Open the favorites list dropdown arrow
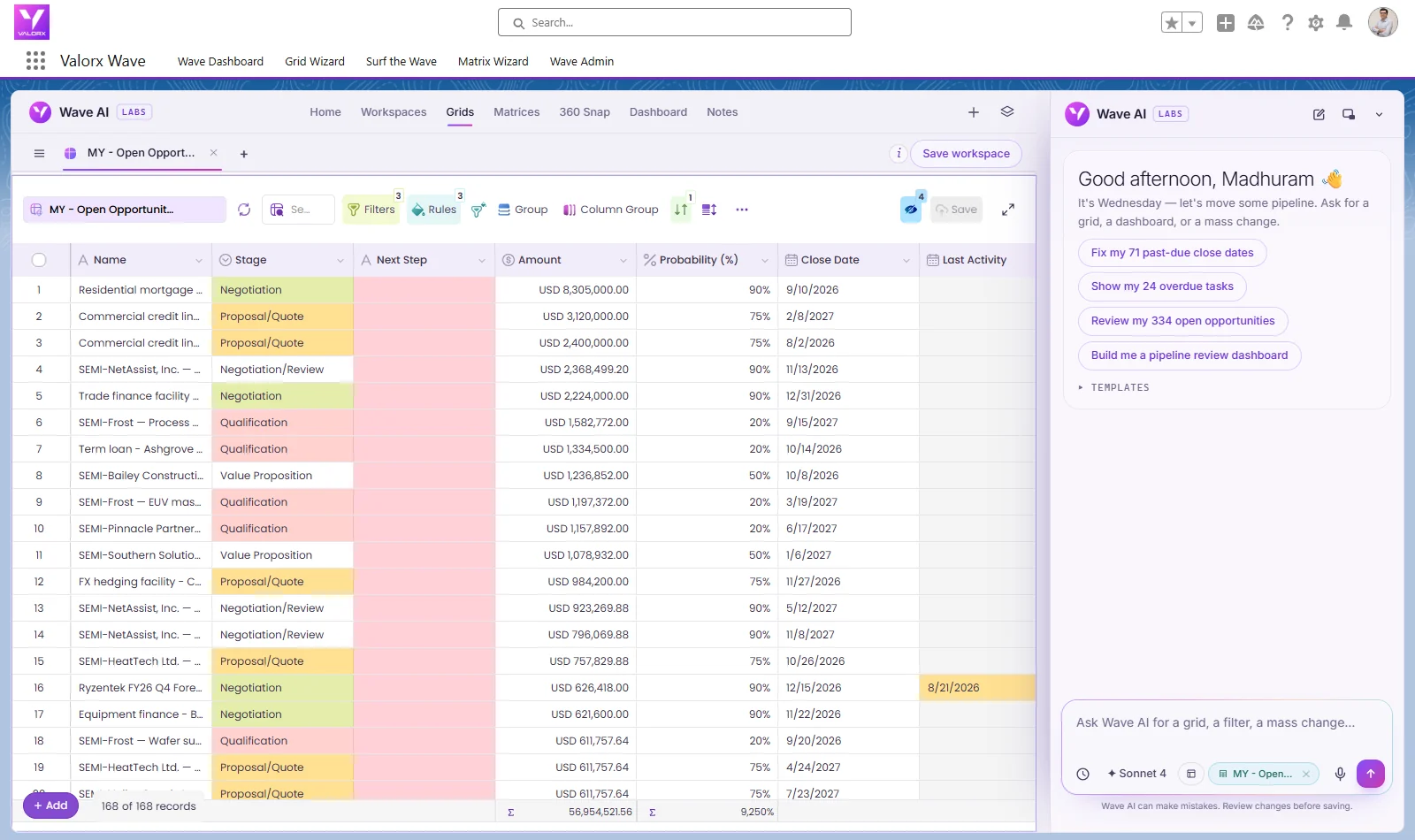Viewport: 1415px width, 840px height. (x=1193, y=23)
